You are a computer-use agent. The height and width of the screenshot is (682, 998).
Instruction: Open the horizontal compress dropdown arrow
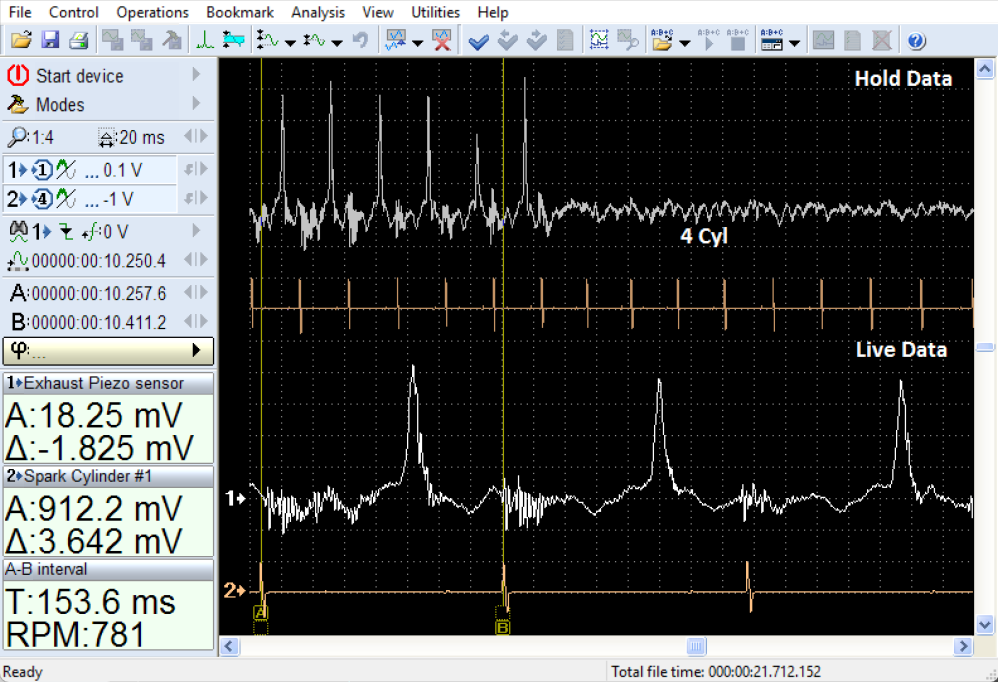click(x=337, y=43)
